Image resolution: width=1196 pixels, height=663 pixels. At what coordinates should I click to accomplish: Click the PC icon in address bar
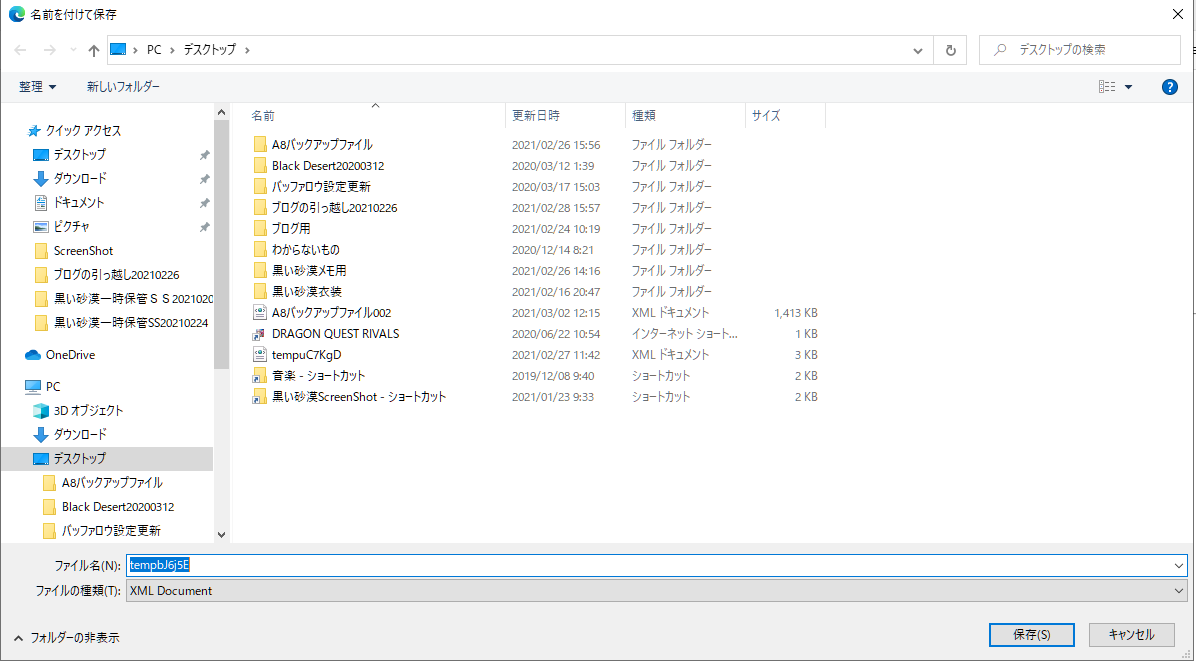pos(118,50)
